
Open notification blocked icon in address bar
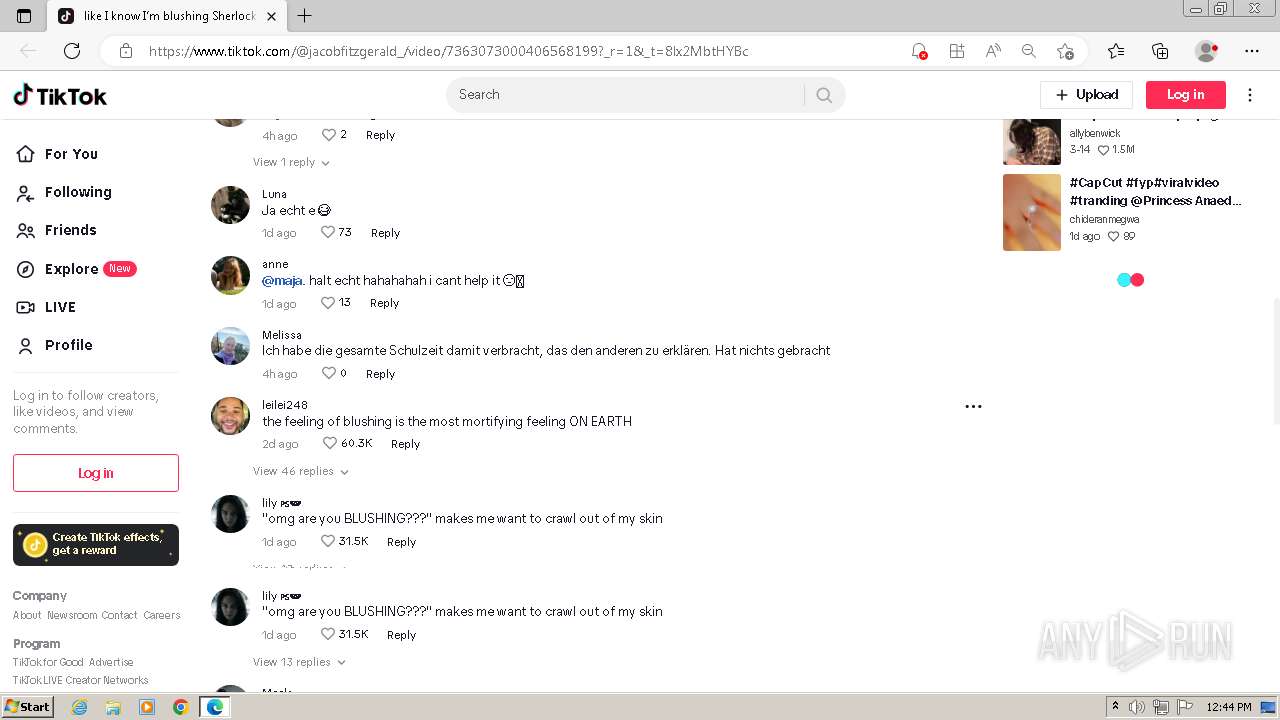[x=919, y=51]
